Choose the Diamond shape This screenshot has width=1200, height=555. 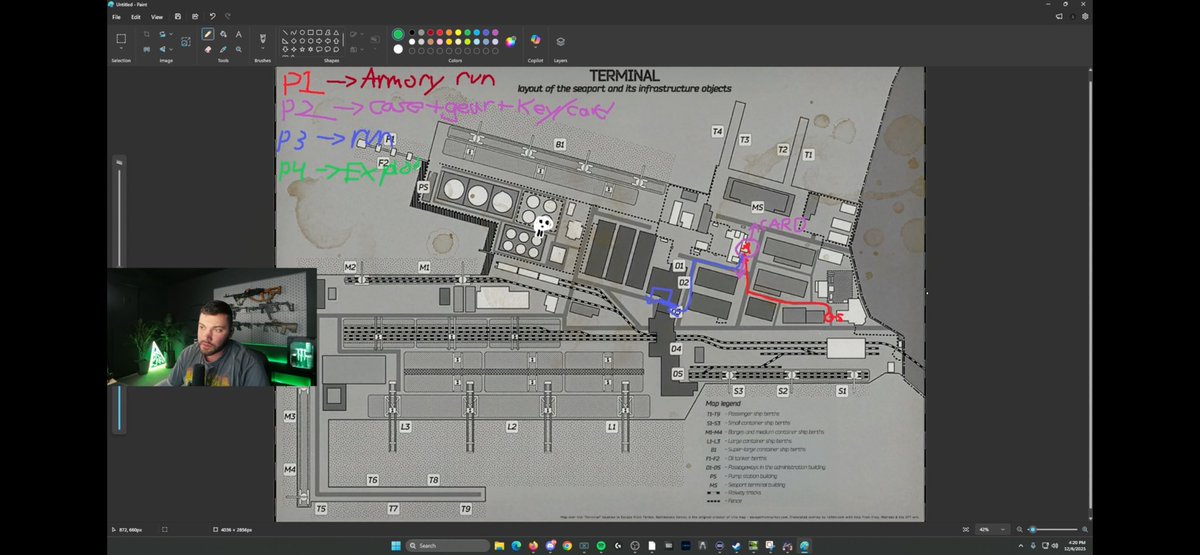coord(294,40)
